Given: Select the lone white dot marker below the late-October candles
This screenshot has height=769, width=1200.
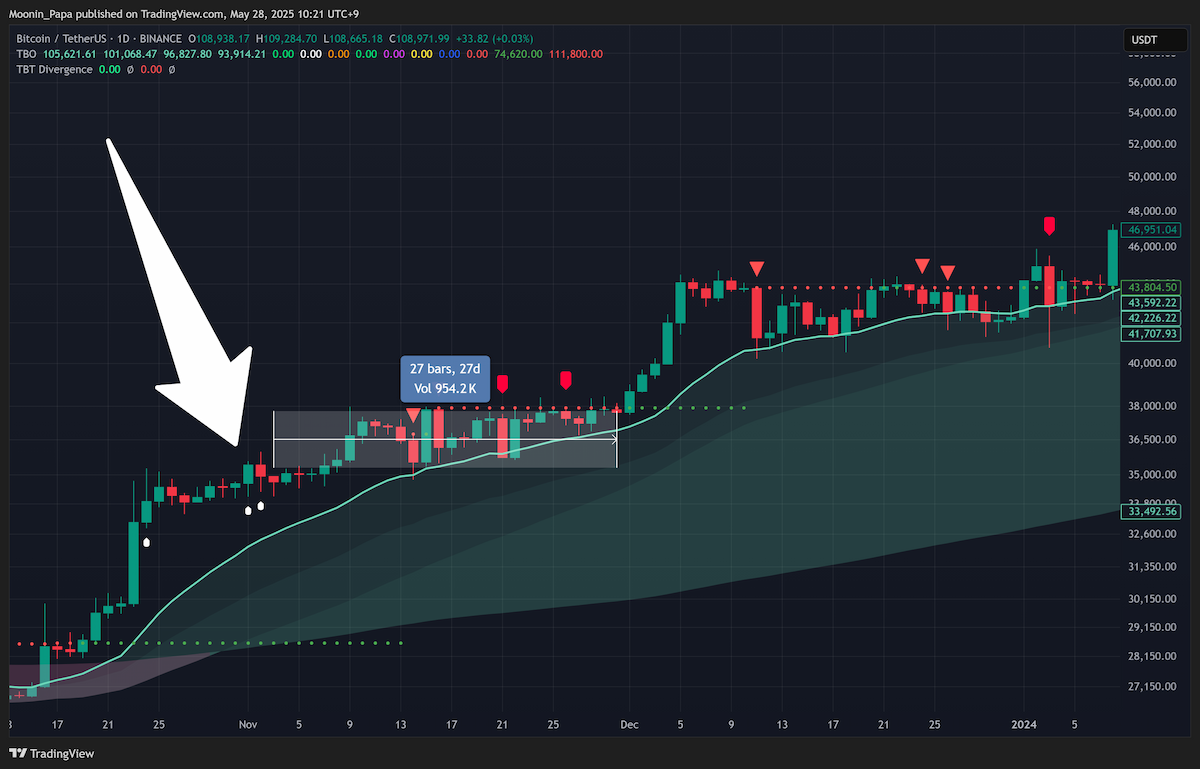Looking at the screenshot, I should point(146,543).
